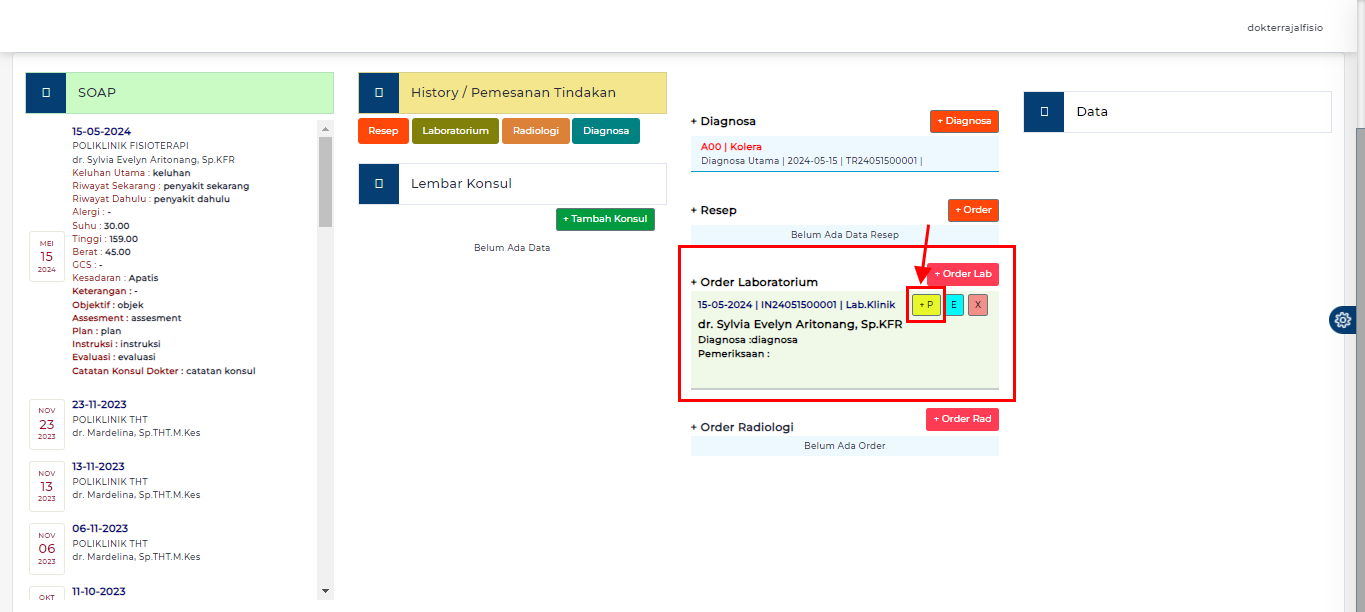The height and width of the screenshot is (612, 1365).
Task: Select the SOAP panel header icon
Action: pos(45,92)
